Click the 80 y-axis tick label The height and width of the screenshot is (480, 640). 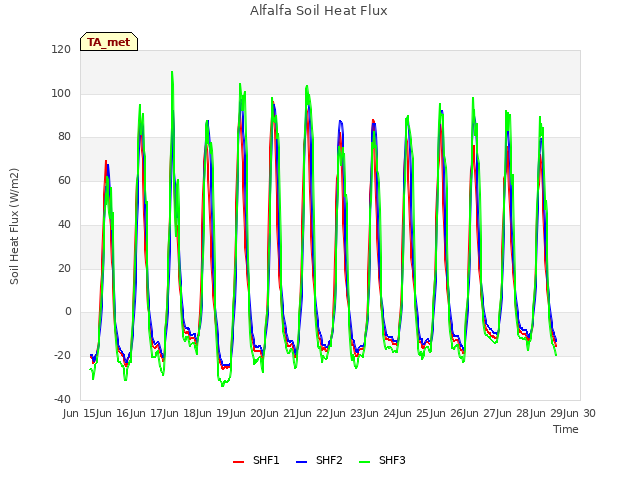(x=64, y=137)
